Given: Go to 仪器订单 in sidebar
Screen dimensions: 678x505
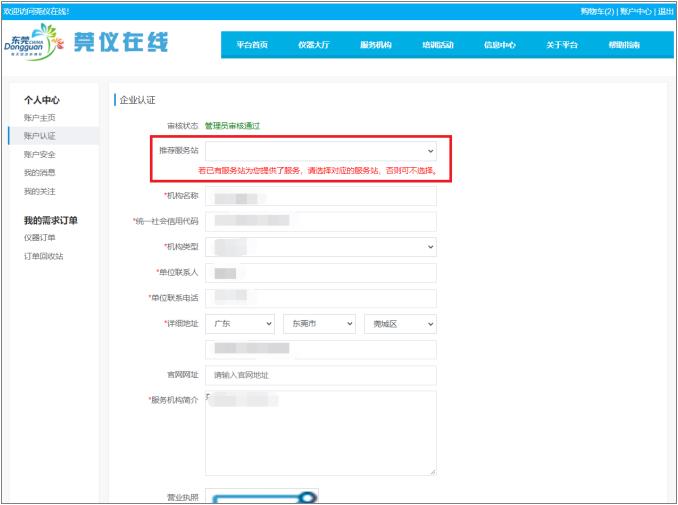Looking at the screenshot, I should [40, 238].
